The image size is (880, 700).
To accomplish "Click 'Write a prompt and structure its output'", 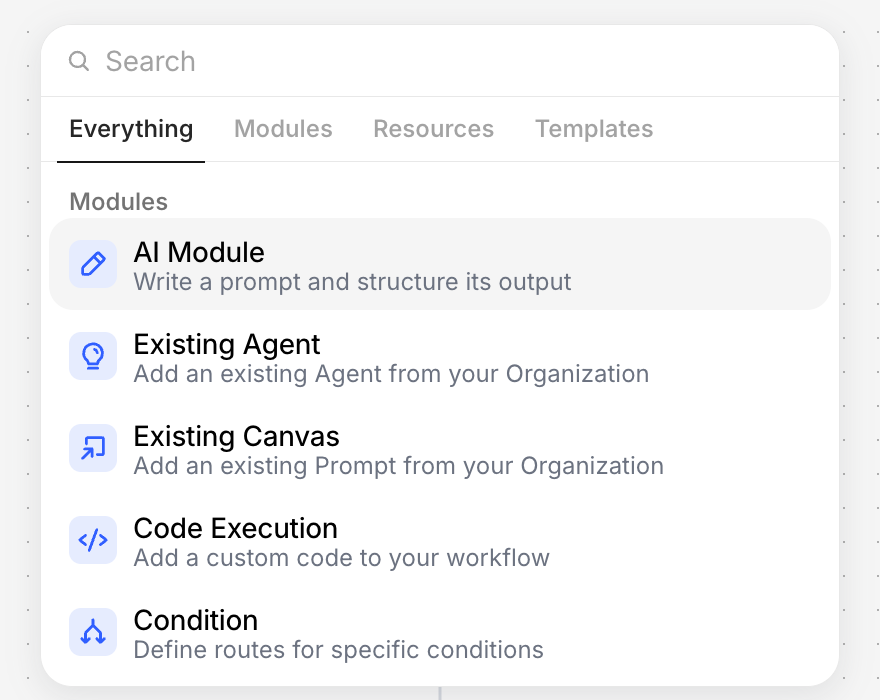I will 352,282.
